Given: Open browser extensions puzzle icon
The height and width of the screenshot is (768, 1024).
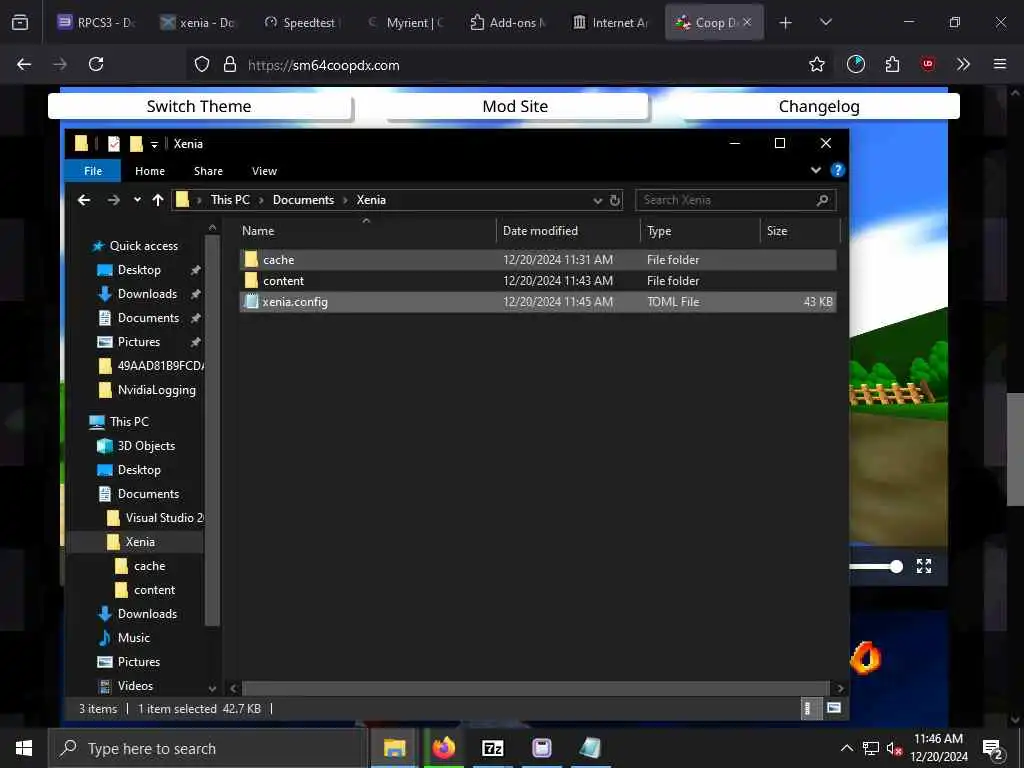Looking at the screenshot, I should point(892,64).
